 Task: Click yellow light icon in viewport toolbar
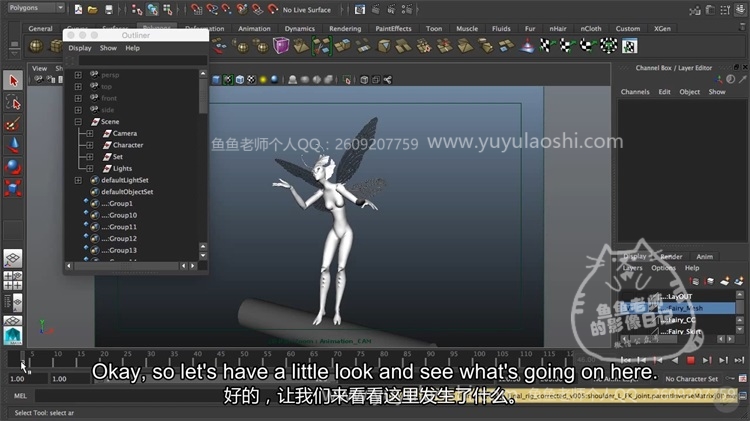(x=263, y=80)
